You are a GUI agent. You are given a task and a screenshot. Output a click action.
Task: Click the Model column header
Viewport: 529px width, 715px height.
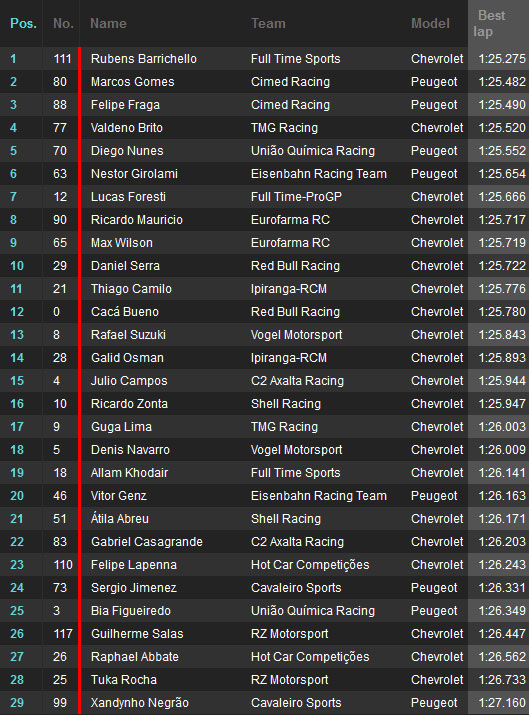pos(430,23)
